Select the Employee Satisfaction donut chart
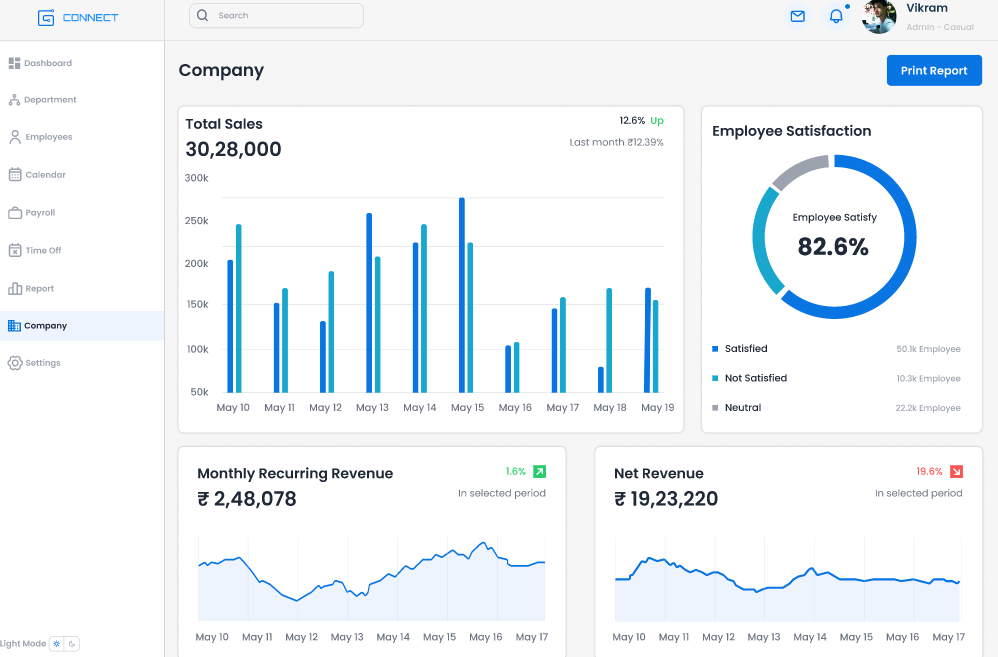This screenshot has height=657, width=998. [x=834, y=237]
